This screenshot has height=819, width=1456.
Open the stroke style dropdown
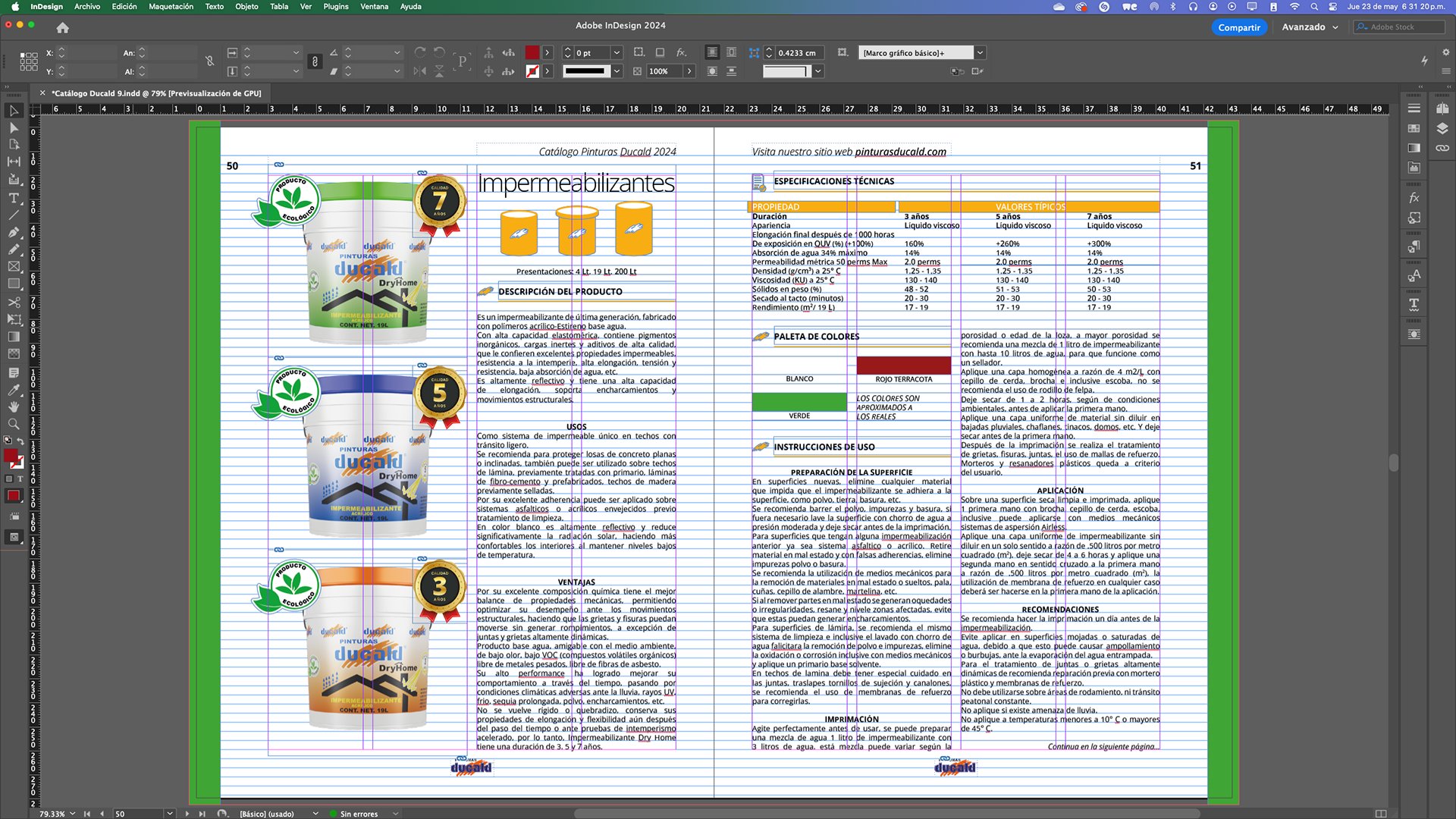click(617, 71)
